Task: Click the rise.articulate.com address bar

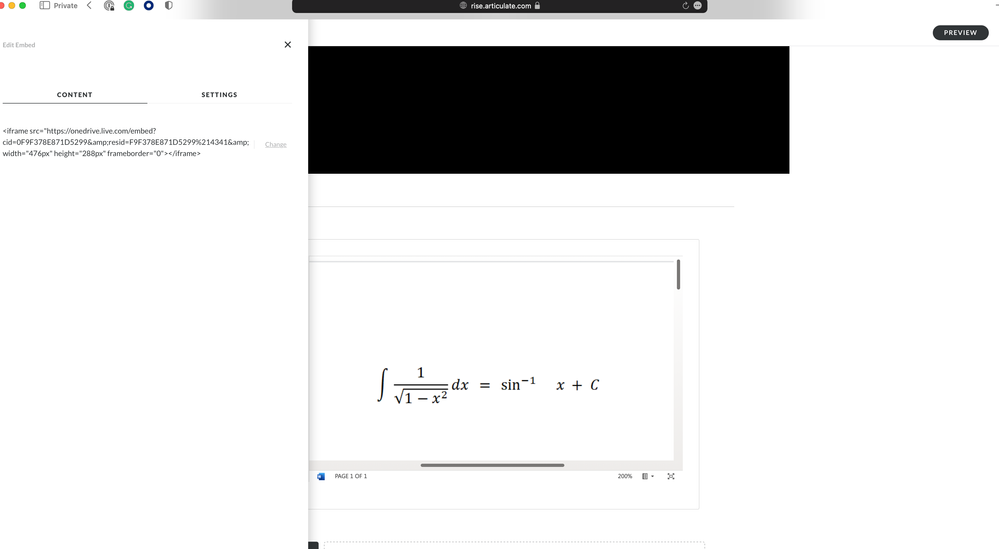Action: pyautogui.click(x=500, y=6)
